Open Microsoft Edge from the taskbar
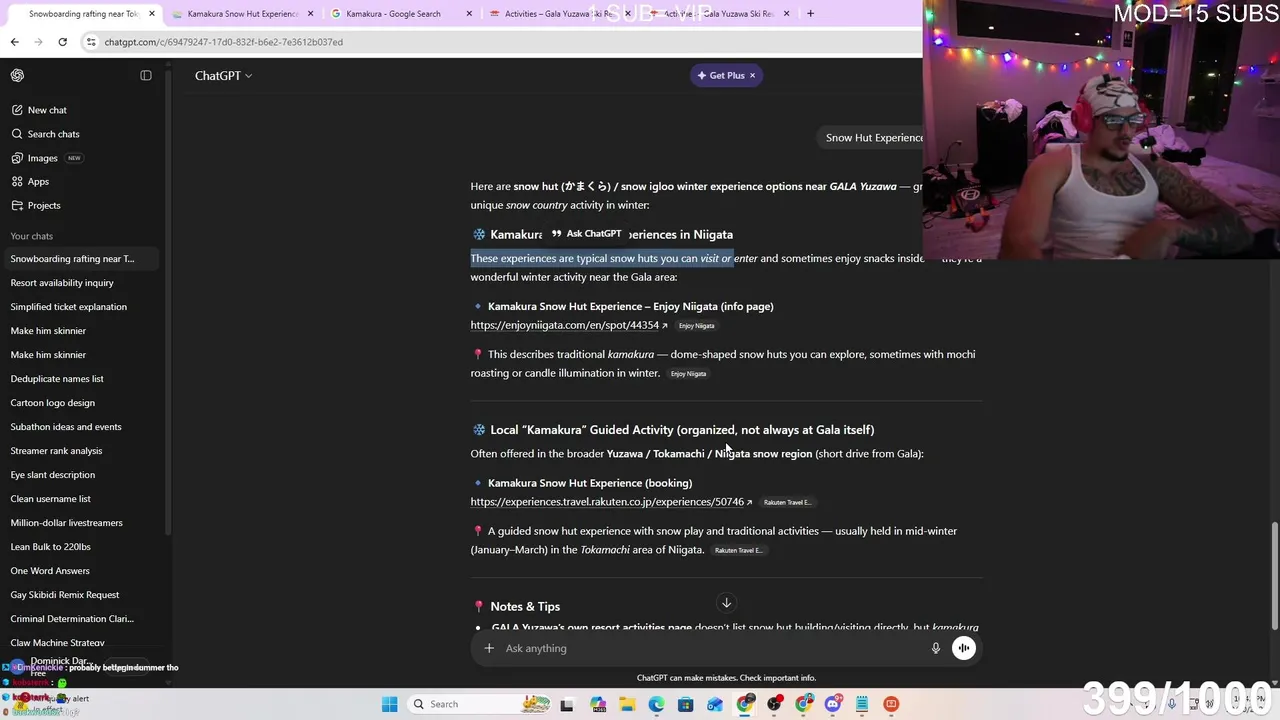This screenshot has width=1280, height=720. 656,704
